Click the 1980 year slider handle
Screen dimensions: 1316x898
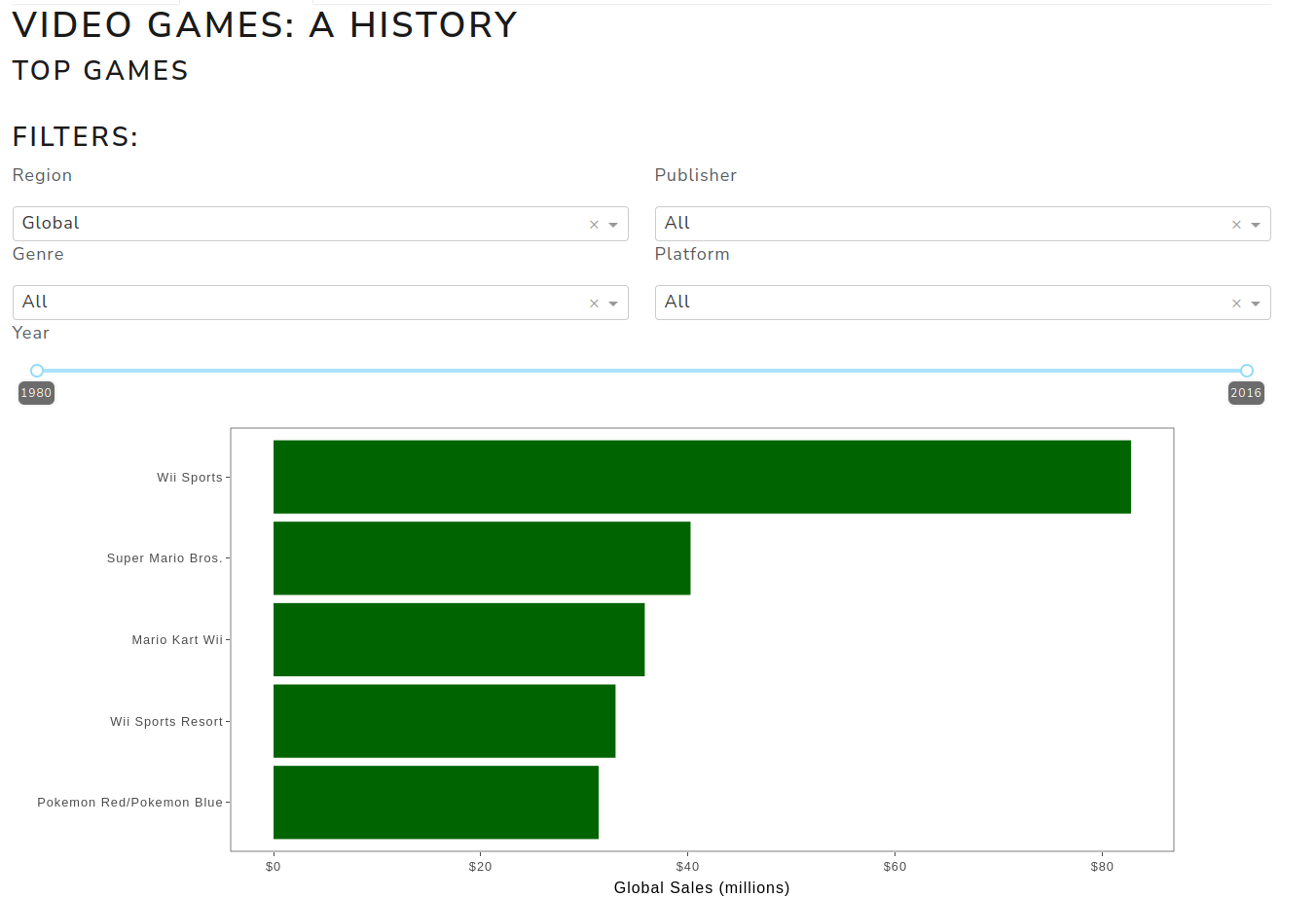click(37, 371)
